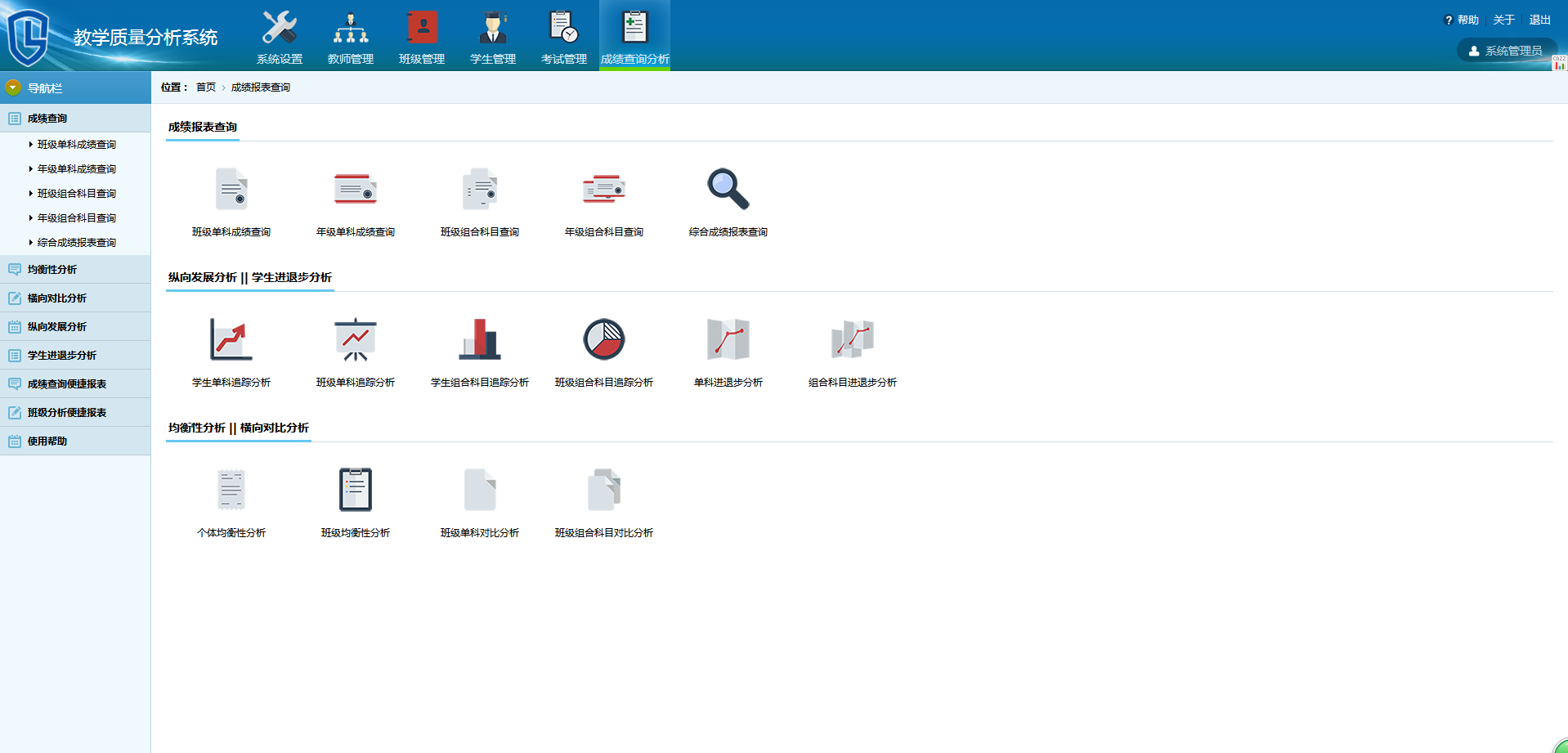This screenshot has height=753, width=1568.
Task: Open 组合科目进退步分析 stacked maps icon
Action: pyautogui.click(x=853, y=339)
